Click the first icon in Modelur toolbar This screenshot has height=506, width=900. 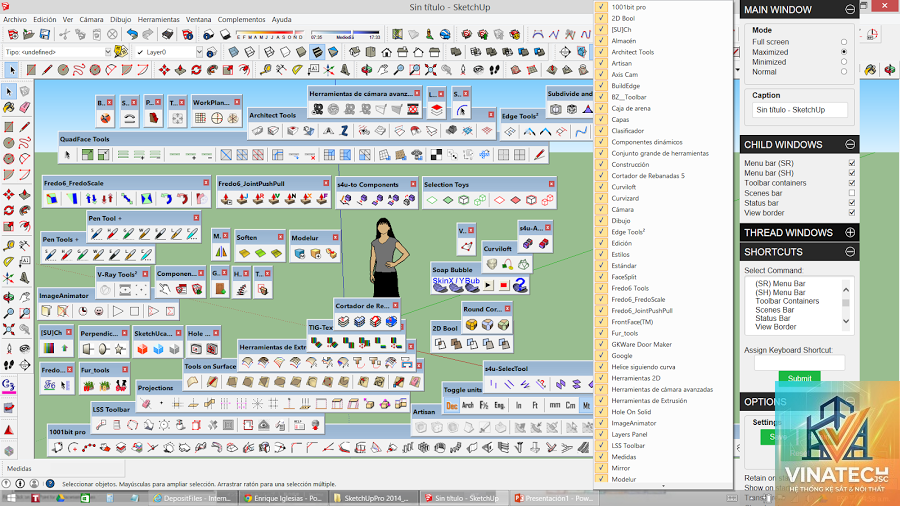tap(299, 253)
